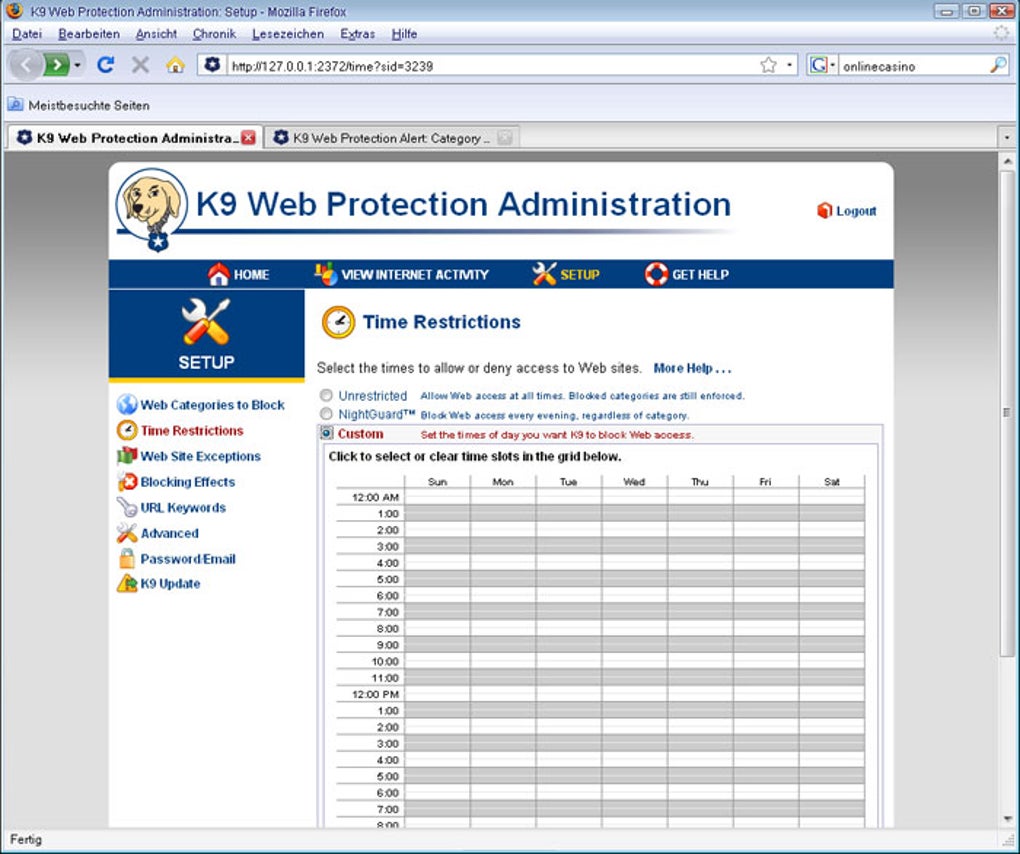This screenshot has width=1020, height=854.
Task: Go to the browser home page icon
Action: tap(175, 64)
